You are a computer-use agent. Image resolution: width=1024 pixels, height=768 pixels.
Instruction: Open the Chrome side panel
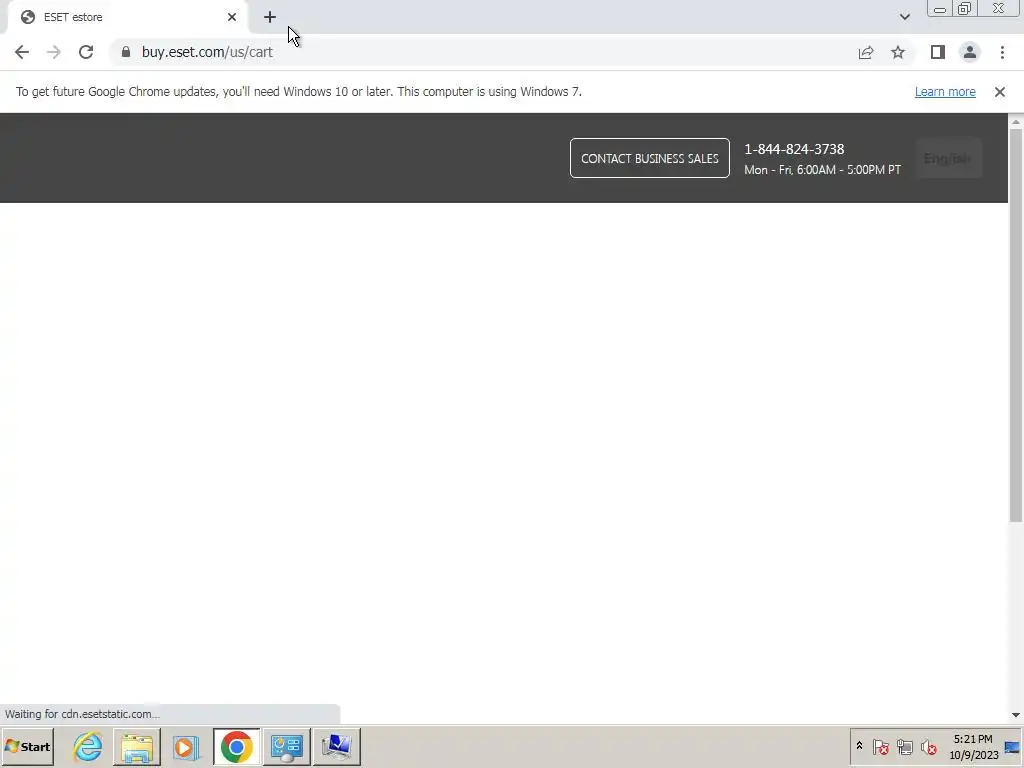click(938, 52)
